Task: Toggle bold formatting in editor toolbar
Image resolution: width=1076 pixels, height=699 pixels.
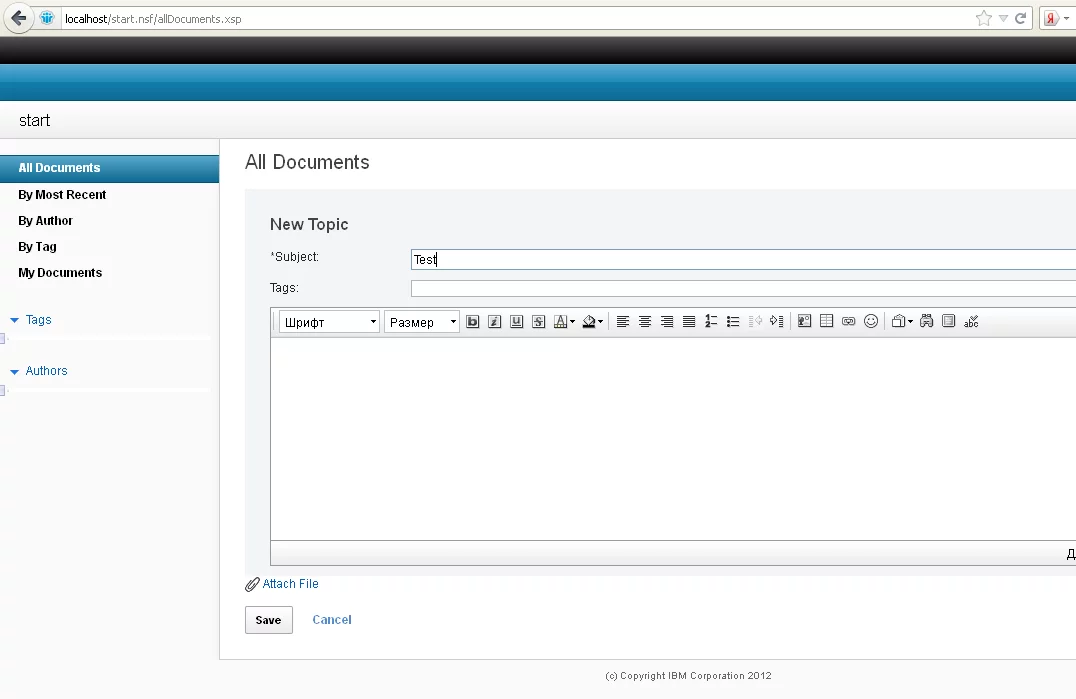Action: (x=473, y=322)
